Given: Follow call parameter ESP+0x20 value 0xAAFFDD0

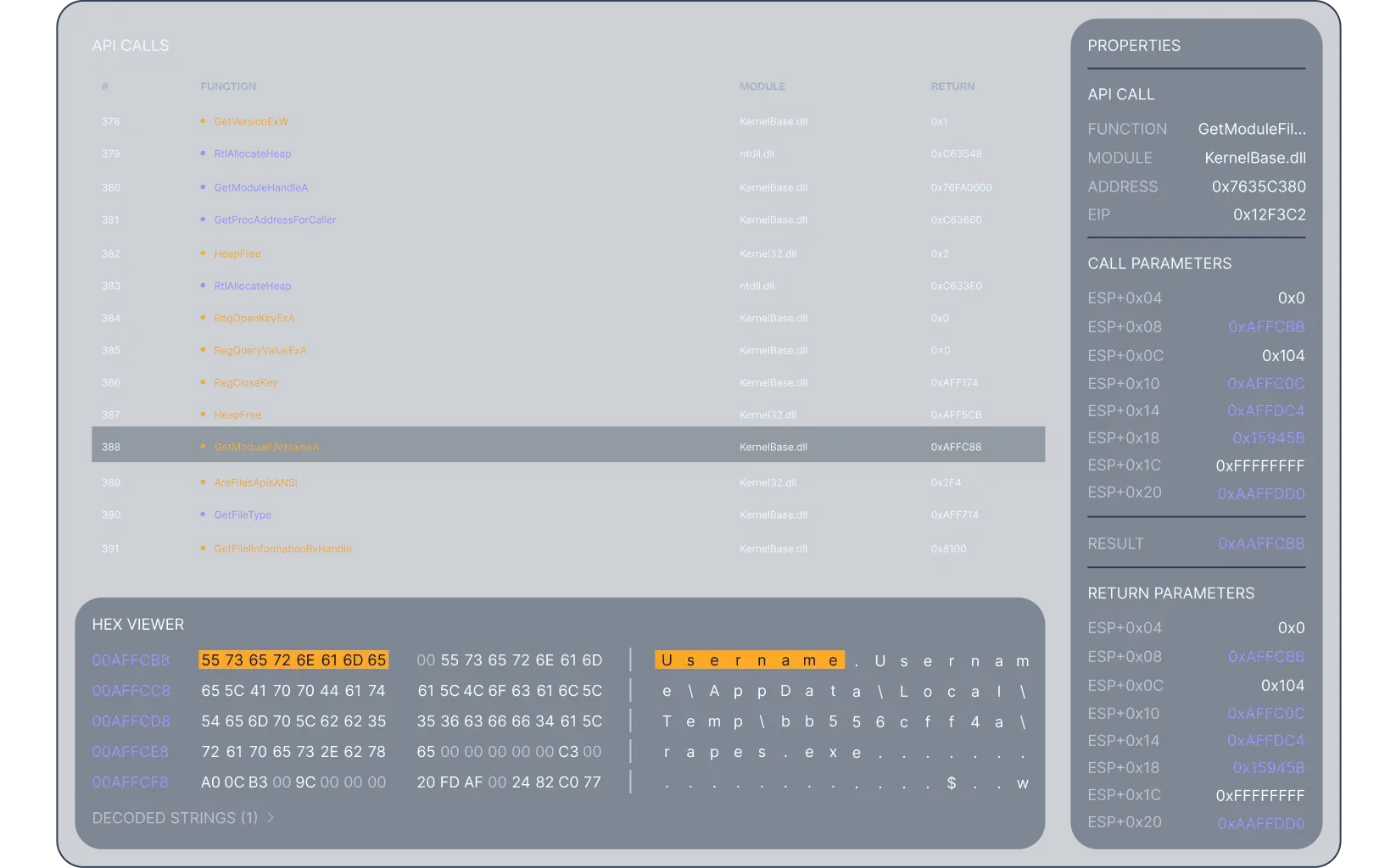Looking at the screenshot, I should [1261, 493].
